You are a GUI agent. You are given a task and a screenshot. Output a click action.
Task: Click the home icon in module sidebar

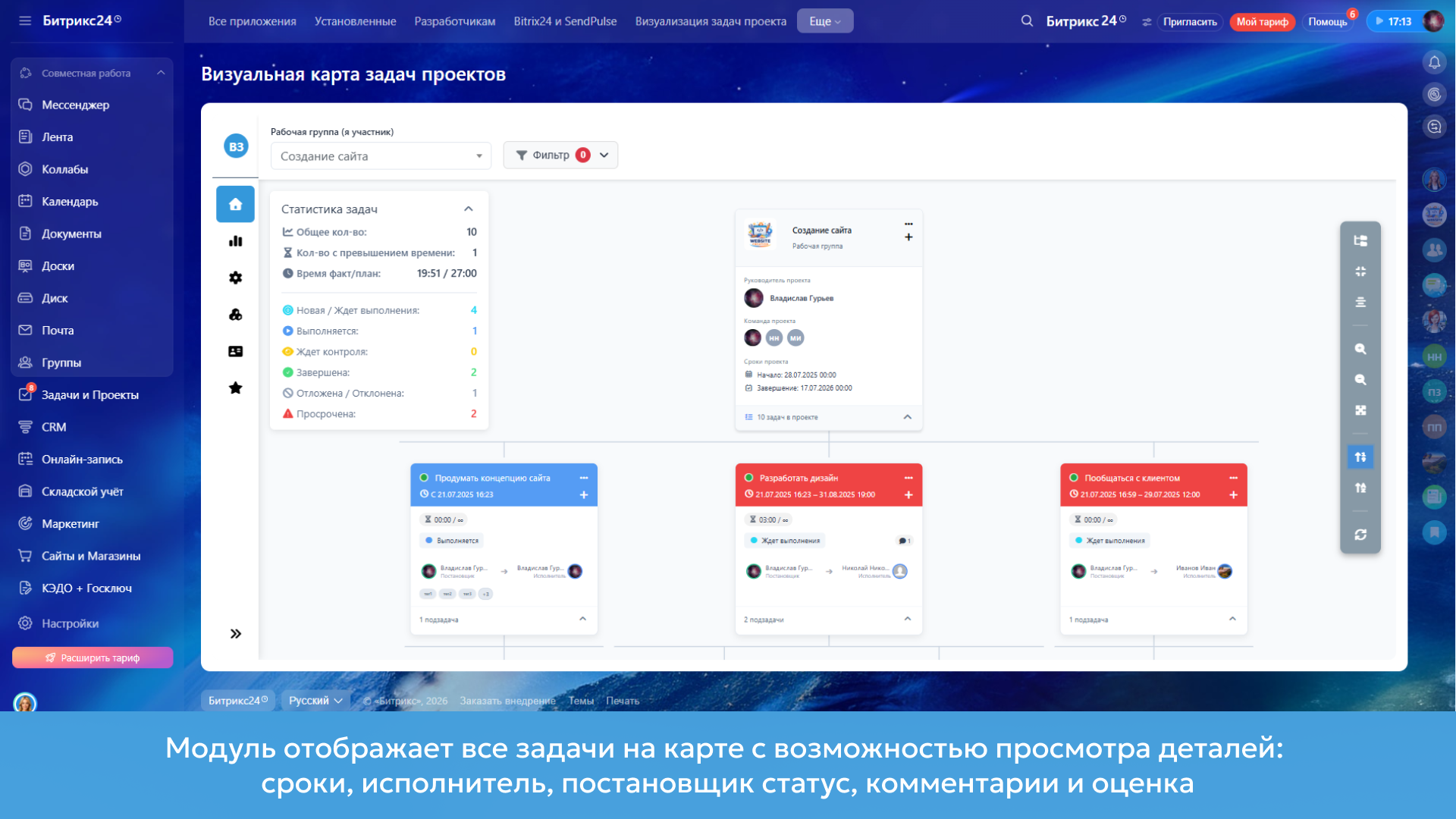tap(235, 204)
